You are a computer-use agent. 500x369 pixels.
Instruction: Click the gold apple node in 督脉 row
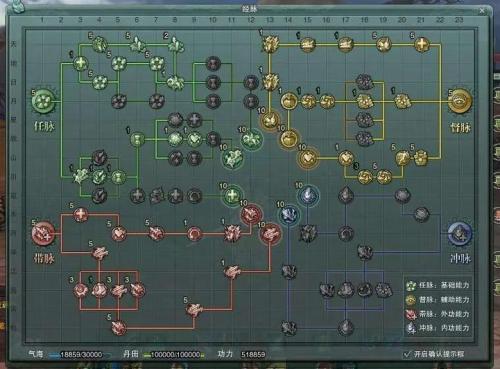coord(289,101)
